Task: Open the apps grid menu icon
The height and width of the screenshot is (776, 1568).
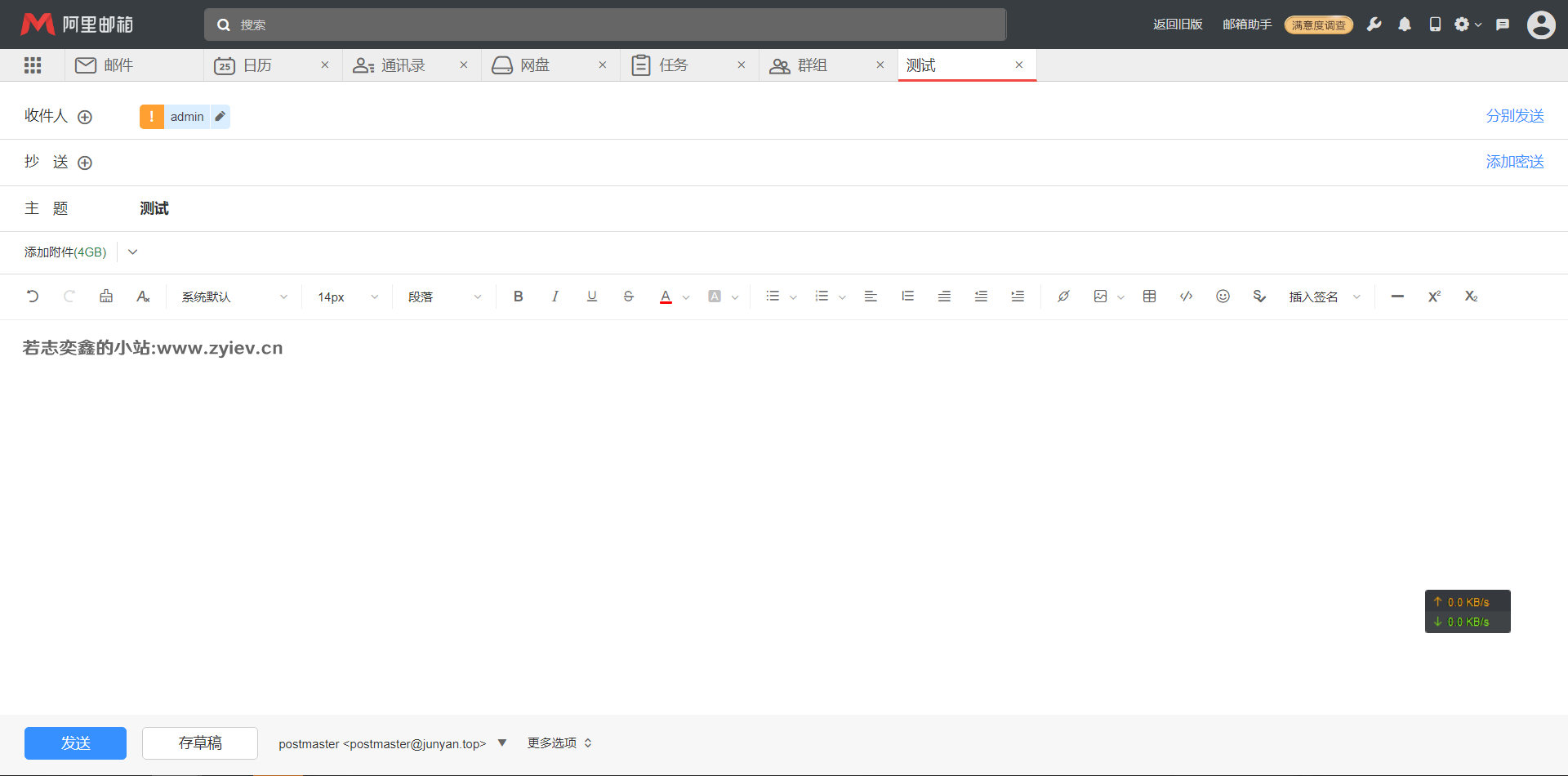Action: pos(33,65)
